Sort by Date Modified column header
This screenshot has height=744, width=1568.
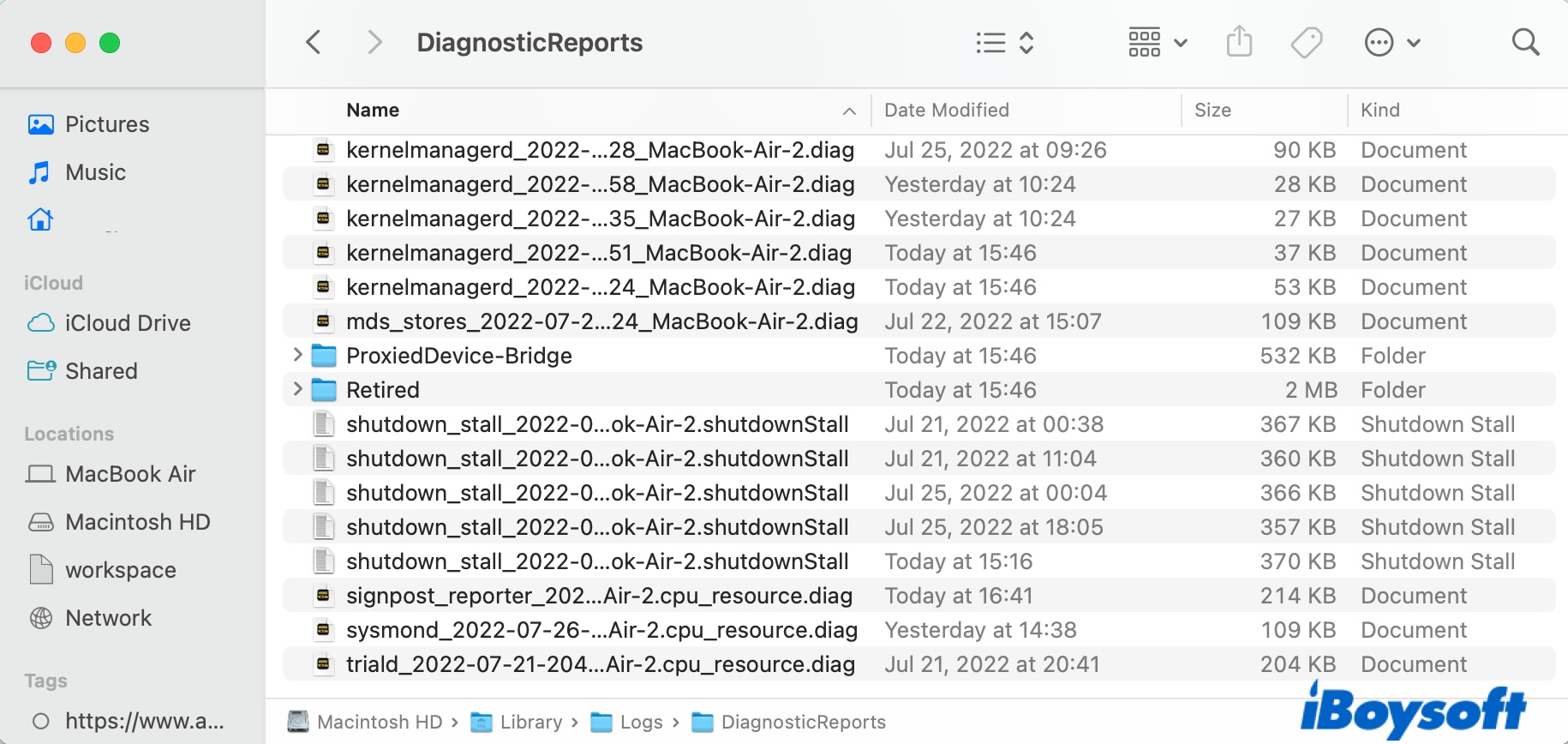(x=946, y=111)
